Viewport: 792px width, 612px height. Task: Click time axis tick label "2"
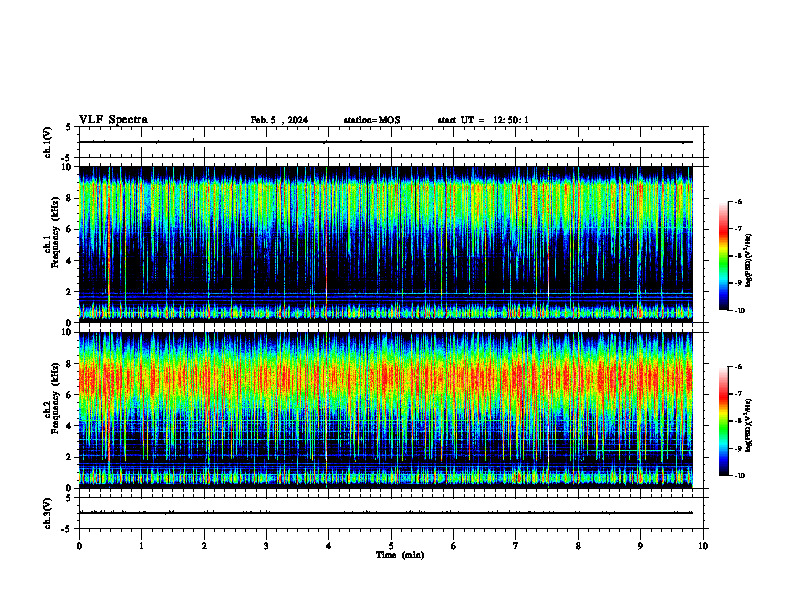tap(204, 546)
